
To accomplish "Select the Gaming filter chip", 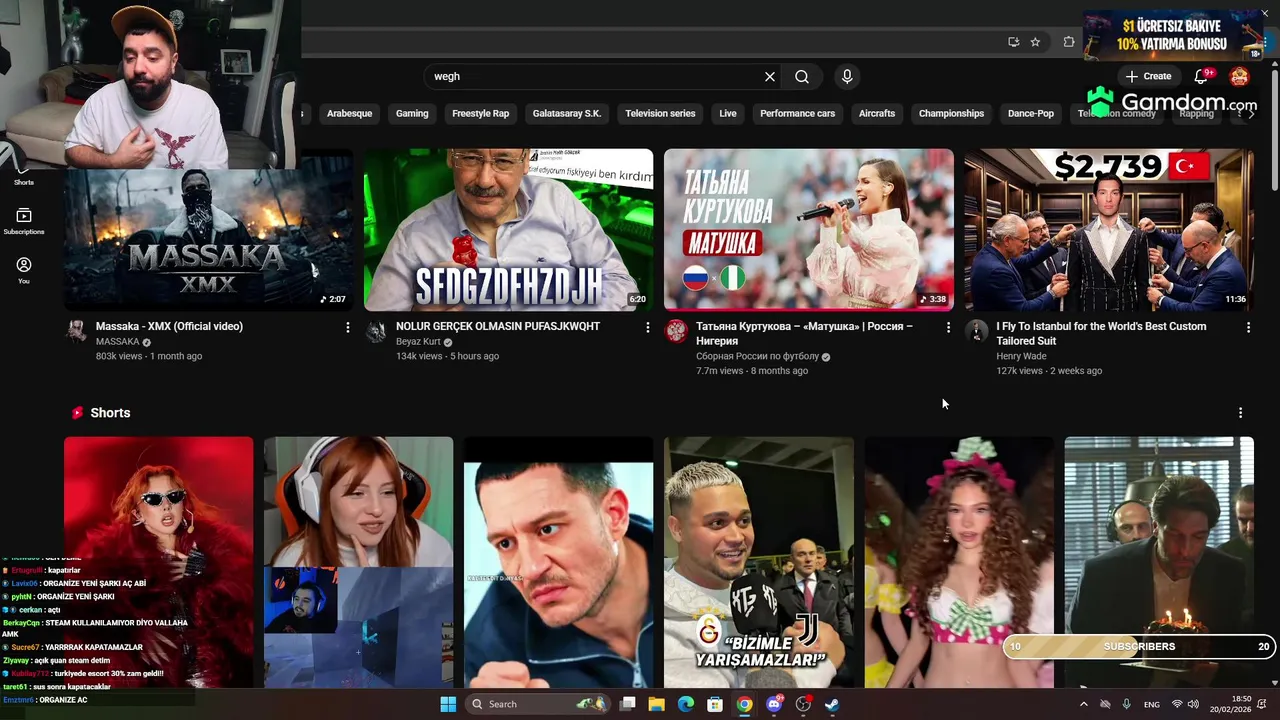I will [x=412, y=114].
